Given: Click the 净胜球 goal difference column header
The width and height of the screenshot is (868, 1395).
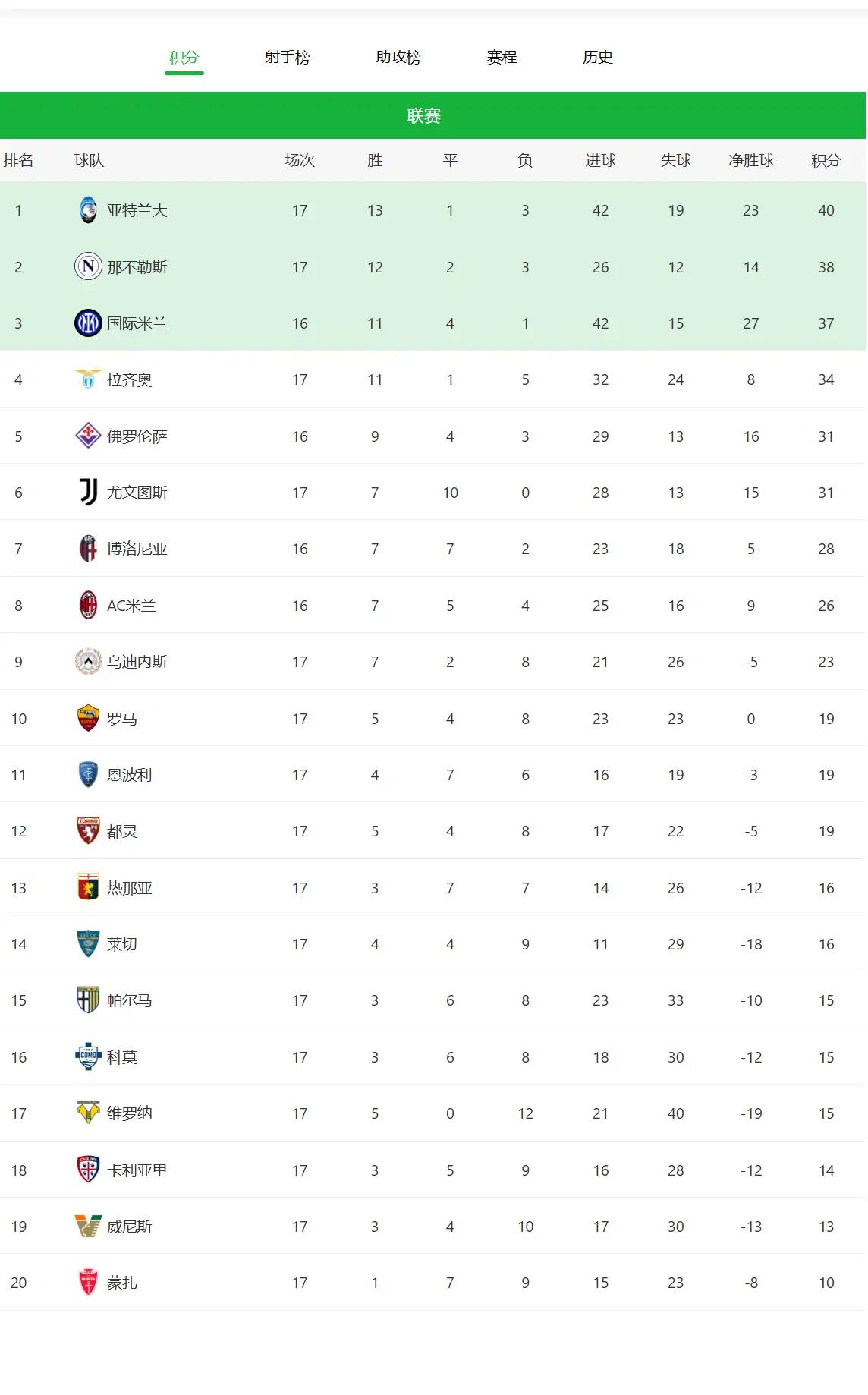Looking at the screenshot, I should (751, 160).
